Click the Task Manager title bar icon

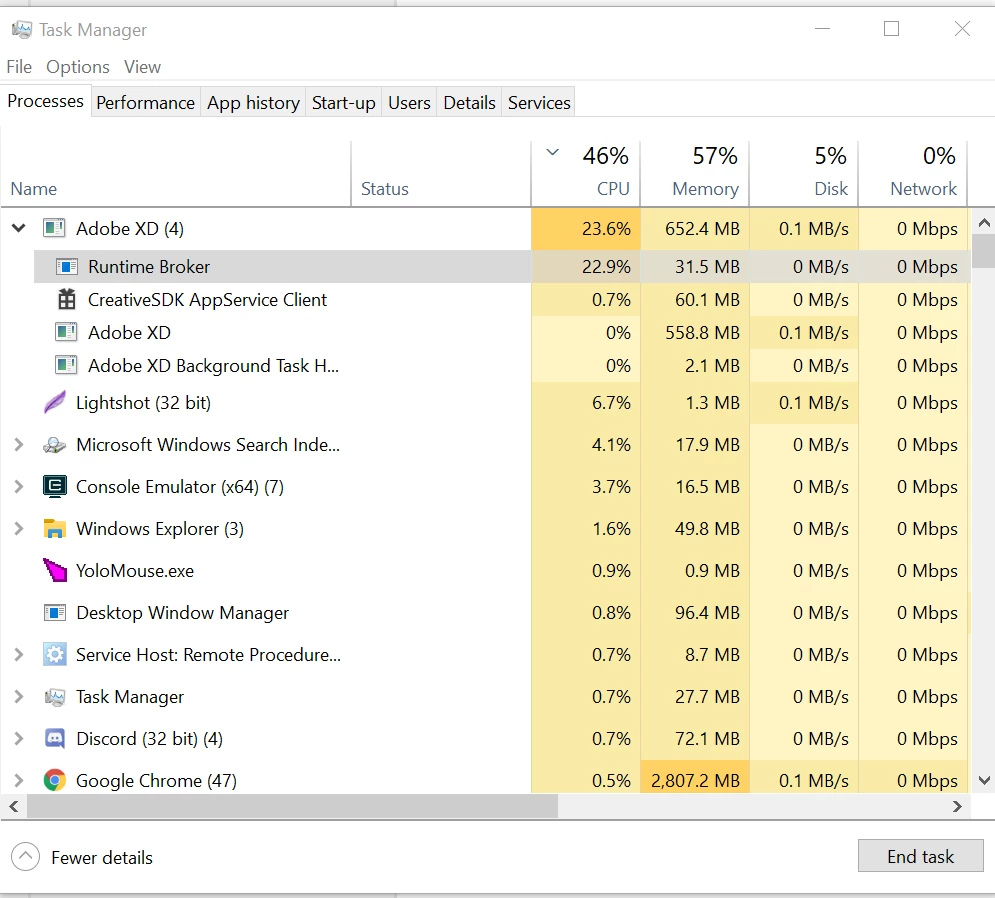[x=22, y=30]
